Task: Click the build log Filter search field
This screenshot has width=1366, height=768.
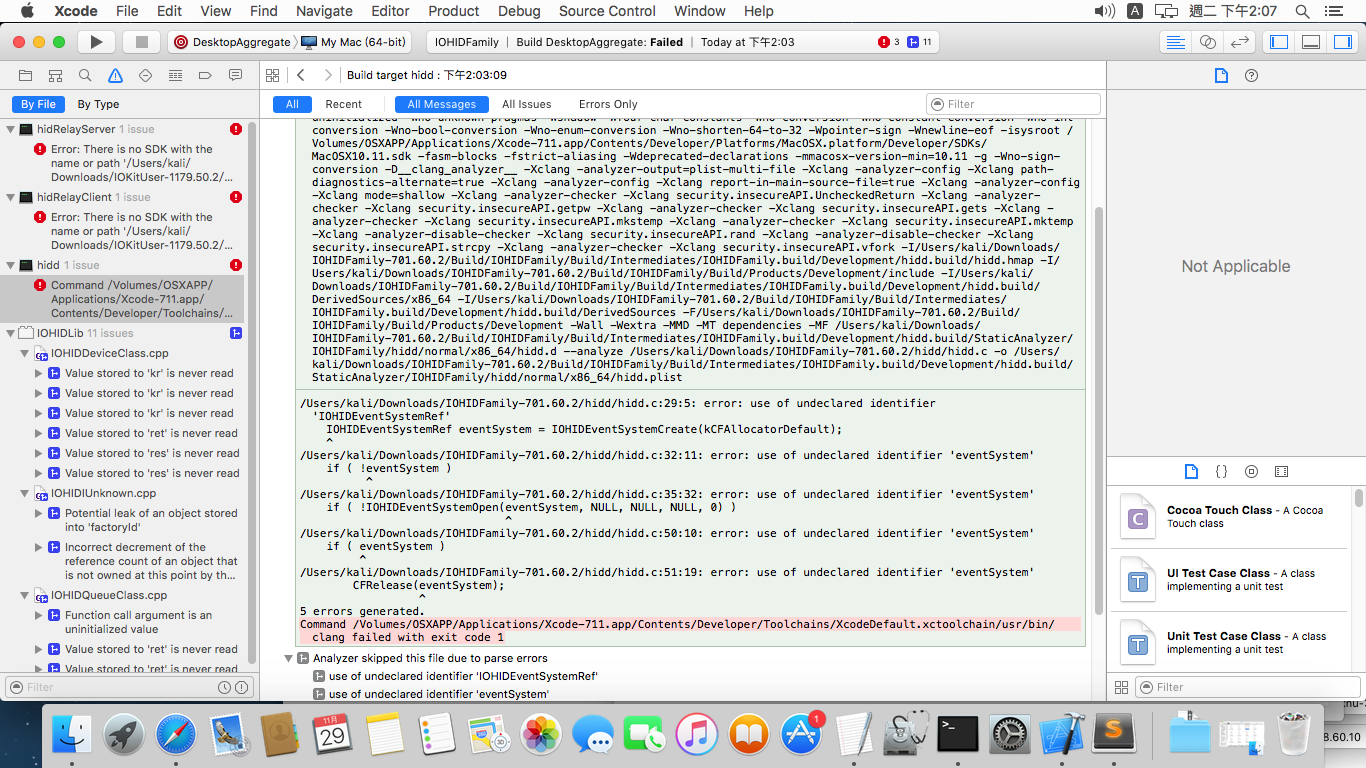Action: (1013, 104)
